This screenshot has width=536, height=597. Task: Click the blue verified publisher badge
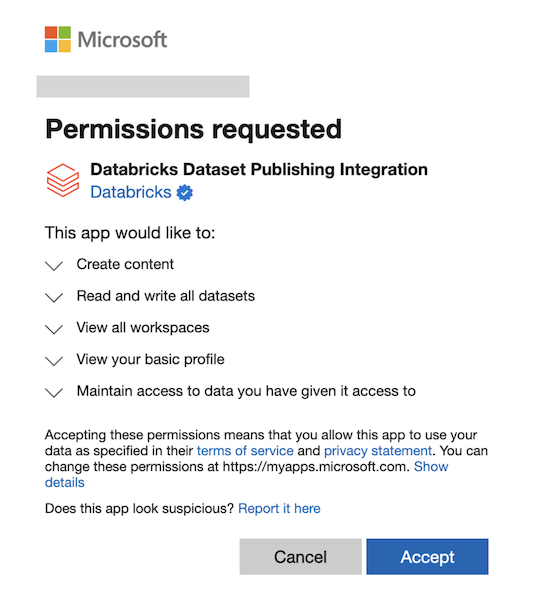coord(185,193)
